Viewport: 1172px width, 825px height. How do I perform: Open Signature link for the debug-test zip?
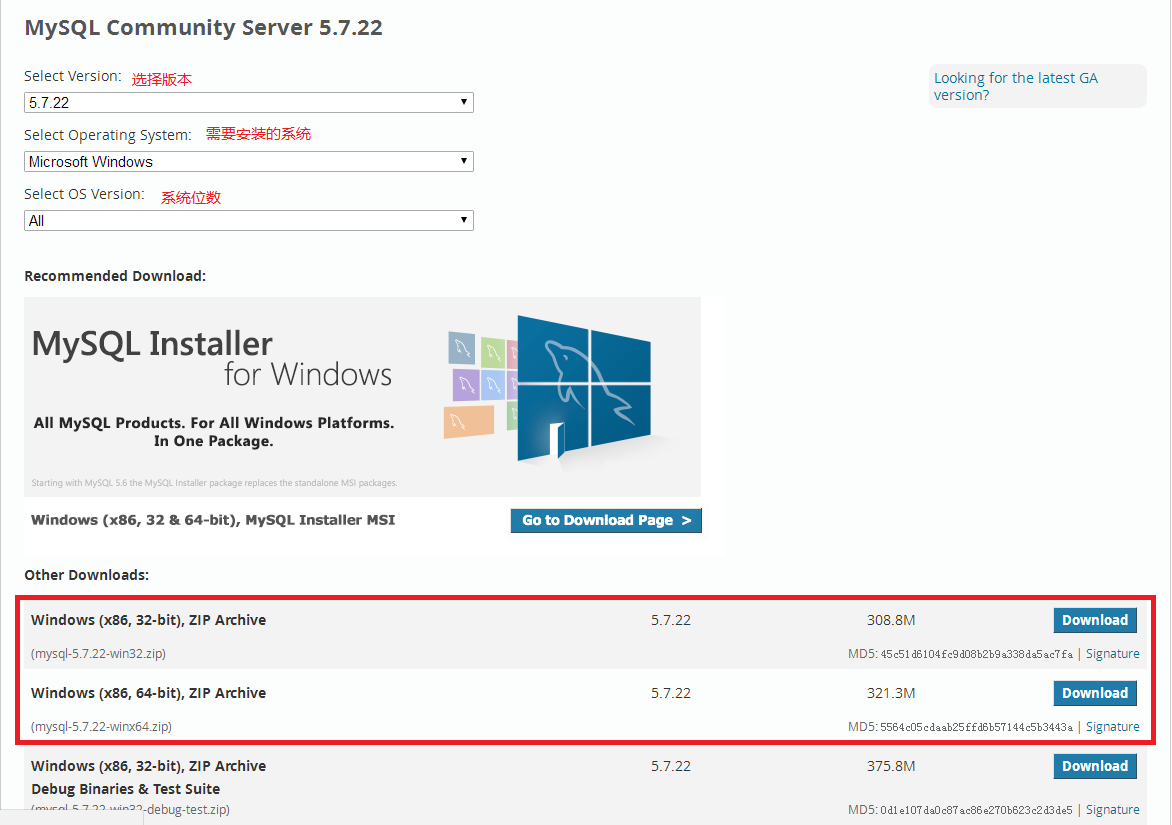(x=1112, y=810)
